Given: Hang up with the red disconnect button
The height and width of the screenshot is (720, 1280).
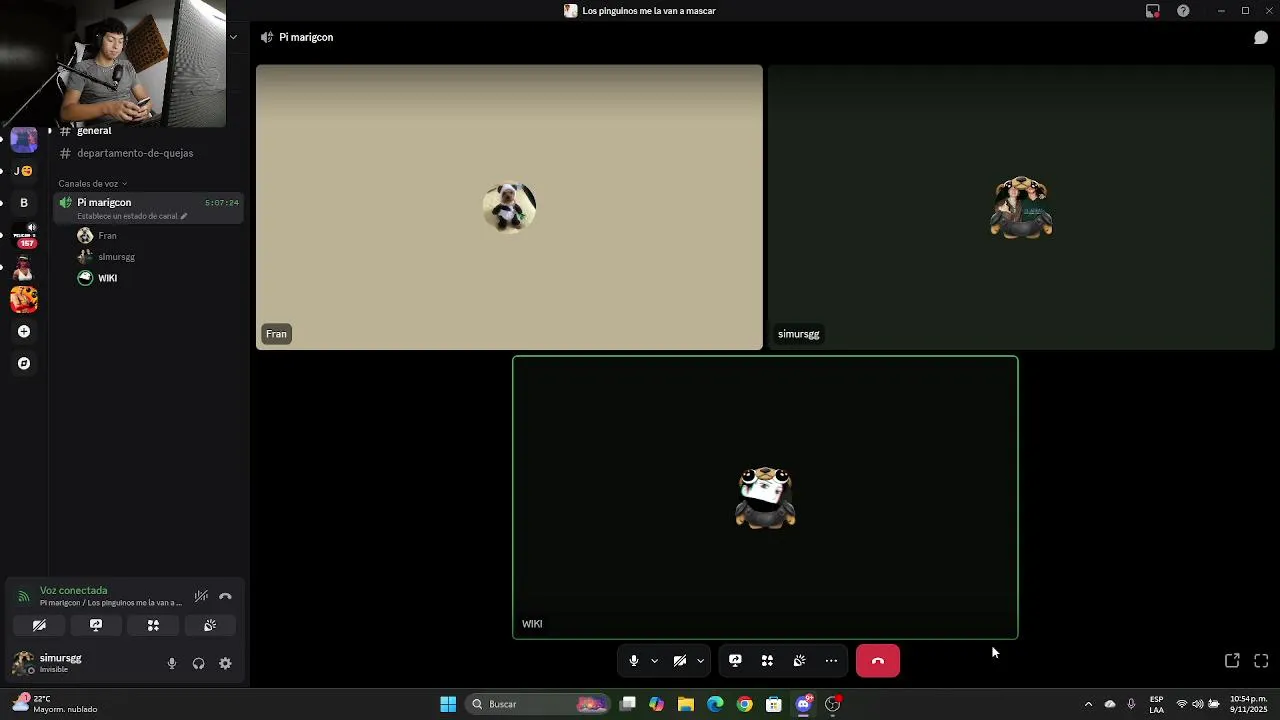Looking at the screenshot, I should (878, 661).
